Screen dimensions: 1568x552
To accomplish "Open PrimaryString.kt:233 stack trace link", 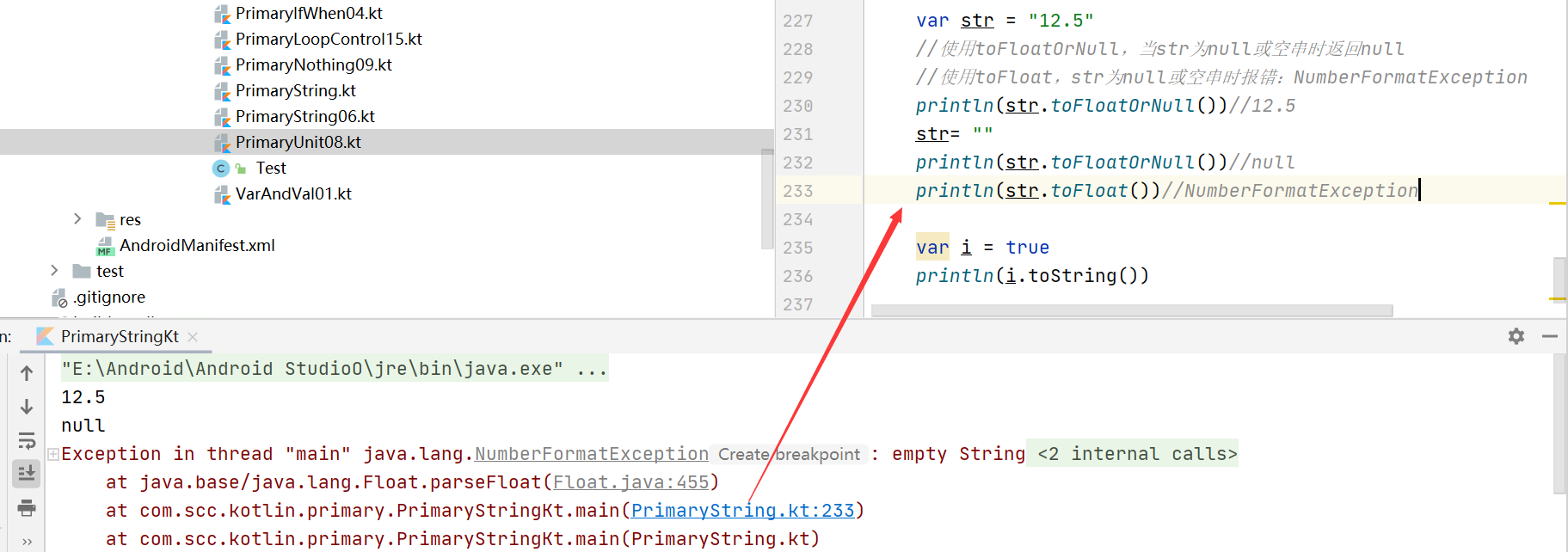I will (x=743, y=511).
